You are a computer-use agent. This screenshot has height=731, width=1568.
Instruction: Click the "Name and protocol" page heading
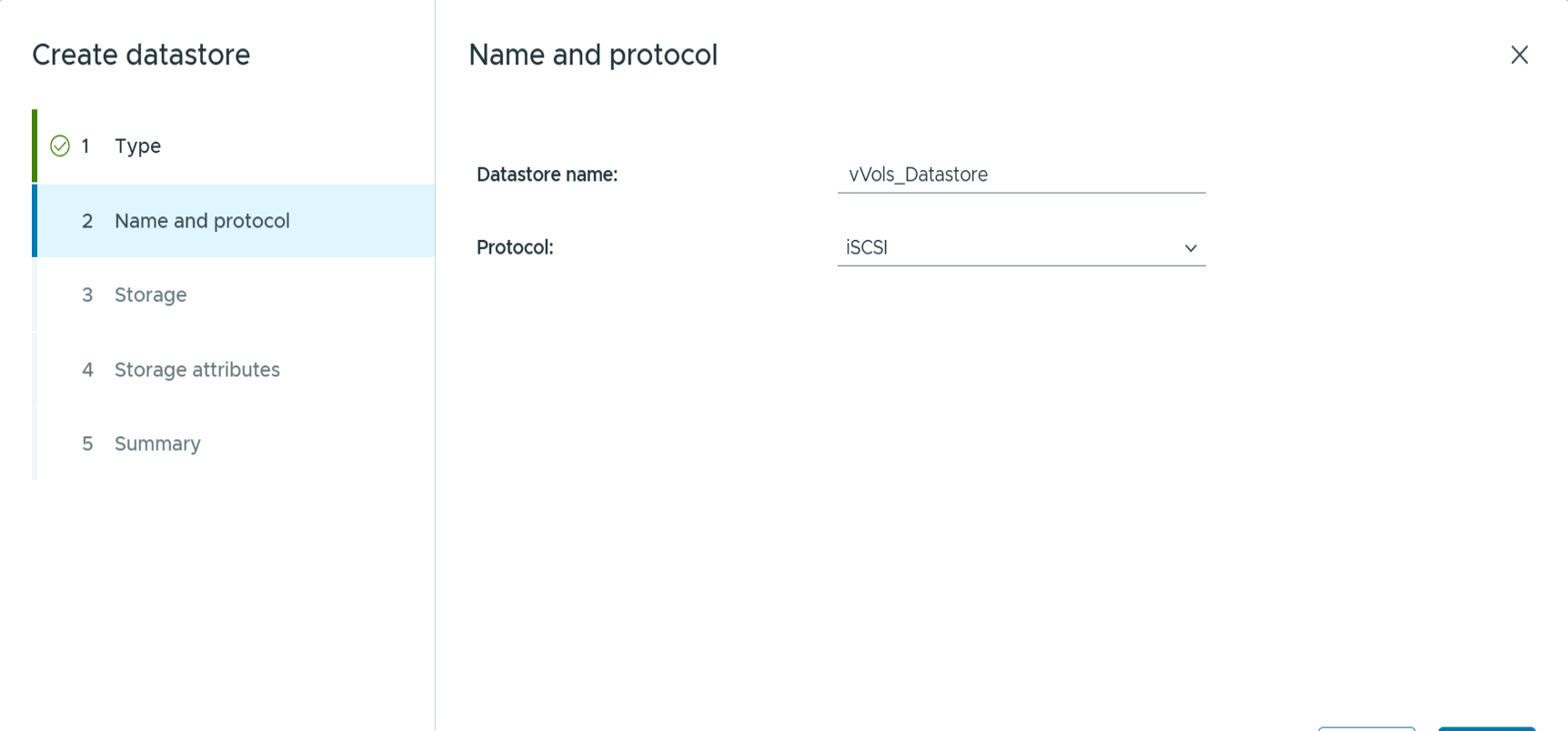click(593, 55)
